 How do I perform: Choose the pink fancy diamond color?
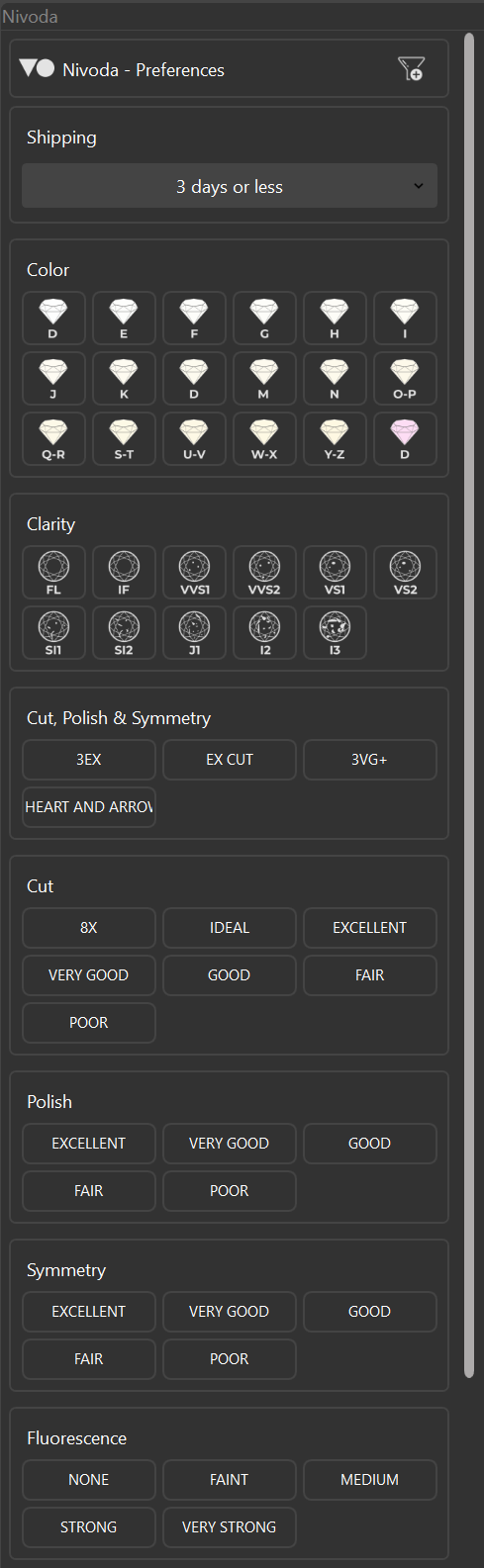(405, 438)
